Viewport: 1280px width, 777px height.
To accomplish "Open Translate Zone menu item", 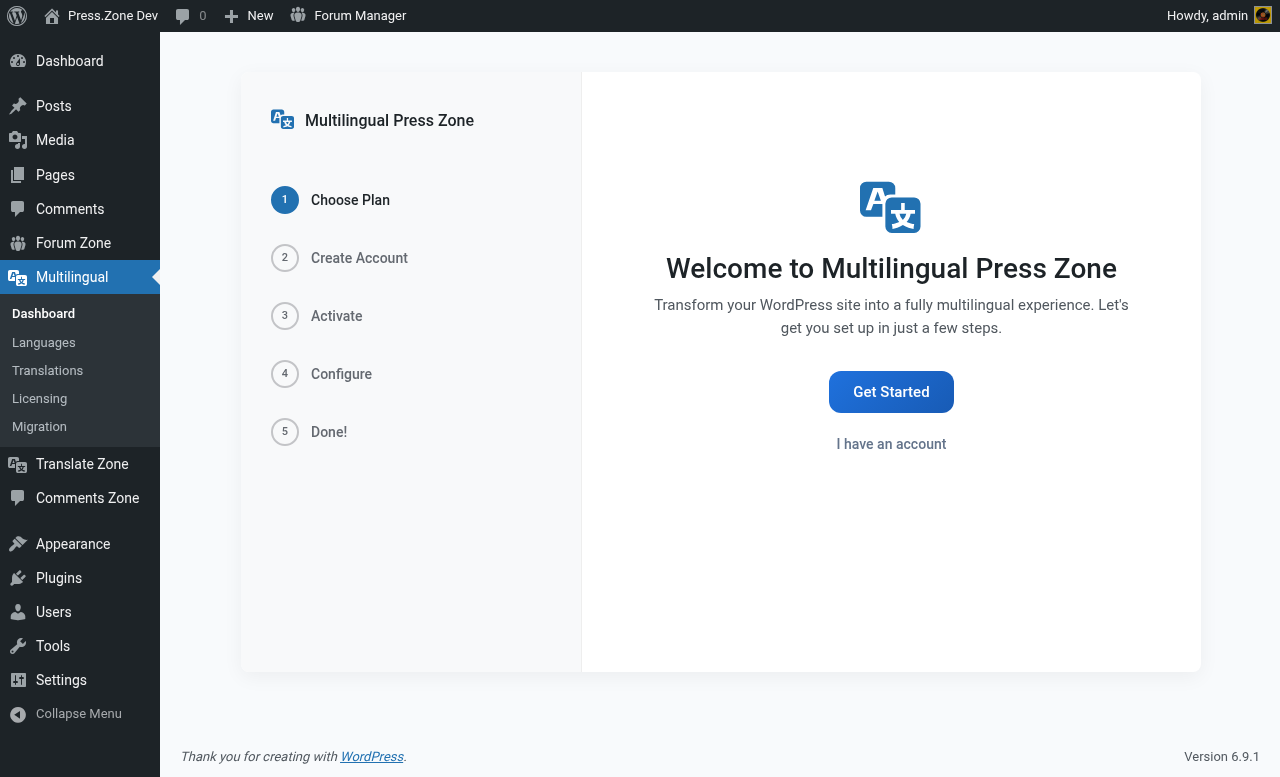I will [80, 464].
